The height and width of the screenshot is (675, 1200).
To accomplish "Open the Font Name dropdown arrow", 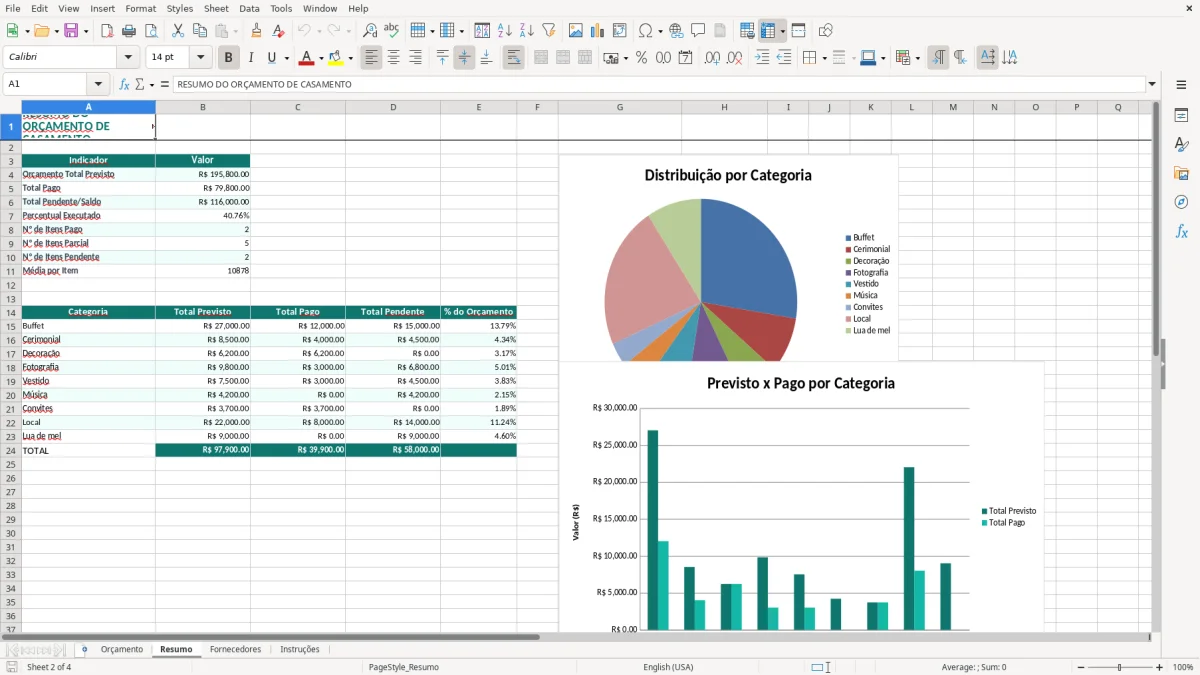I will coord(128,58).
